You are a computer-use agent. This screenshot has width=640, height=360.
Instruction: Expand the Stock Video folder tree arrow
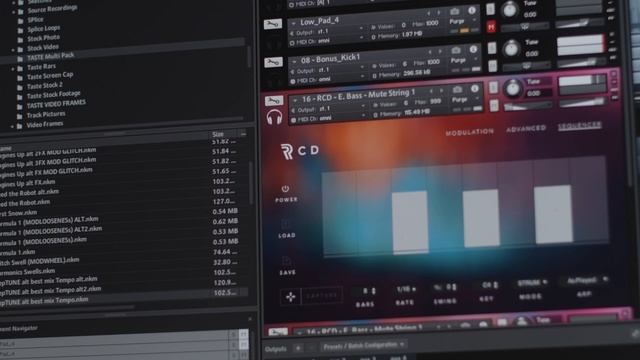coord(13,50)
